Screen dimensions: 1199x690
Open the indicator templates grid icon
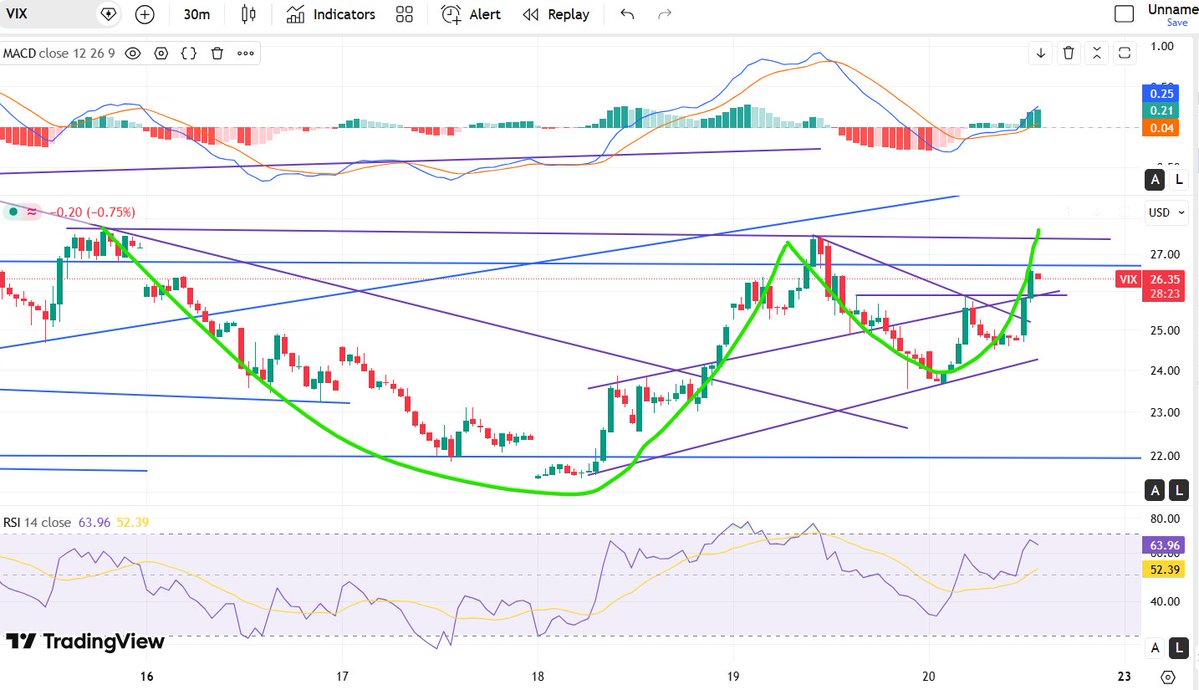405,14
